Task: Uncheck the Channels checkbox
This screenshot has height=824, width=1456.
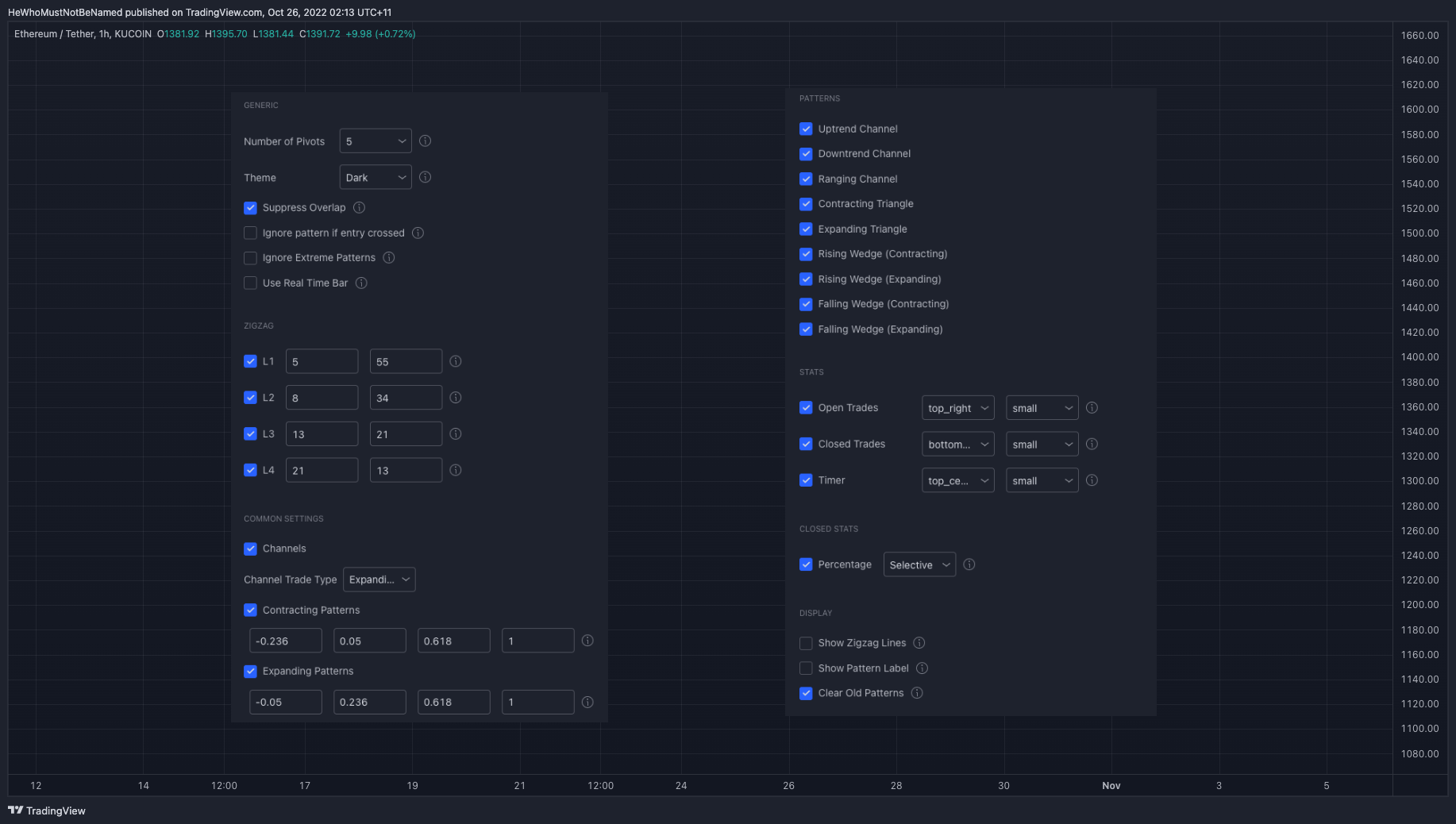Action: (250, 549)
